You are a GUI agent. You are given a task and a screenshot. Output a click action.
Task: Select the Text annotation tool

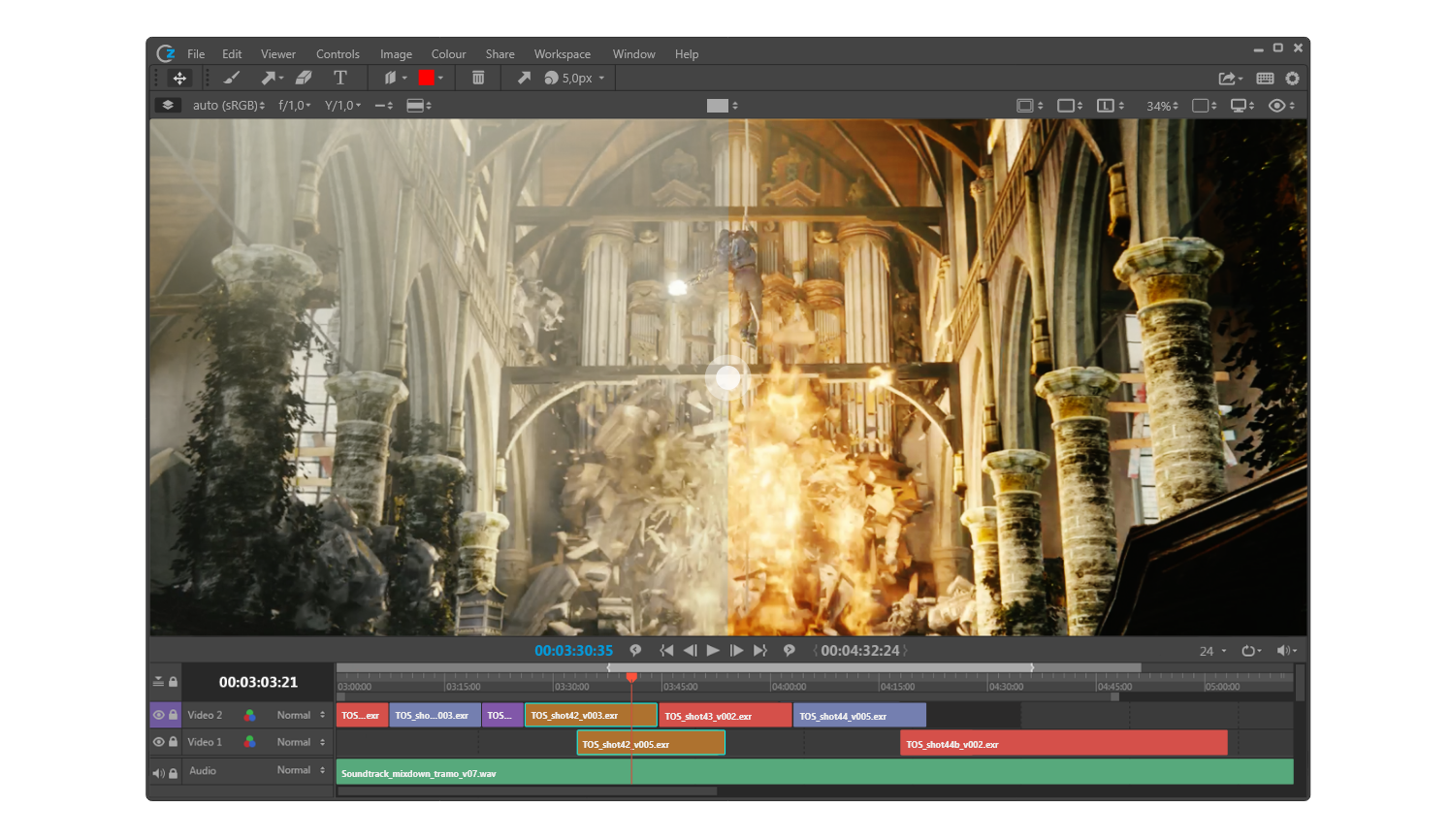pyautogui.click(x=340, y=78)
